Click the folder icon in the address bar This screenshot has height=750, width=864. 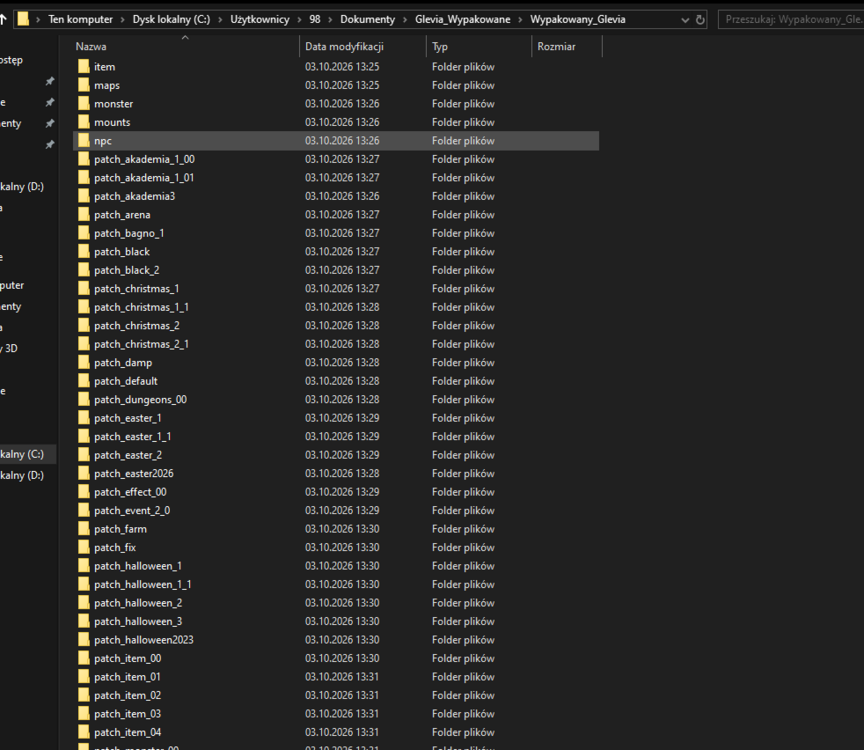(23, 19)
